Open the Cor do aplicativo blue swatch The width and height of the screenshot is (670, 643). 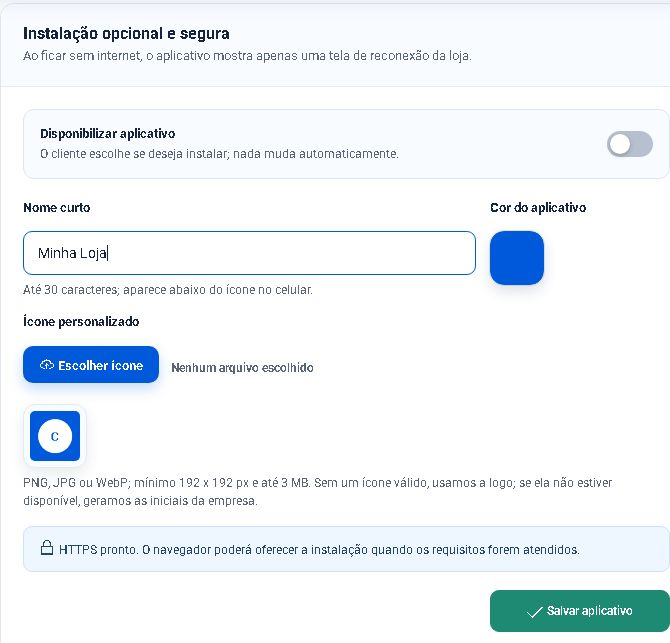pyautogui.click(x=517, y=258)
